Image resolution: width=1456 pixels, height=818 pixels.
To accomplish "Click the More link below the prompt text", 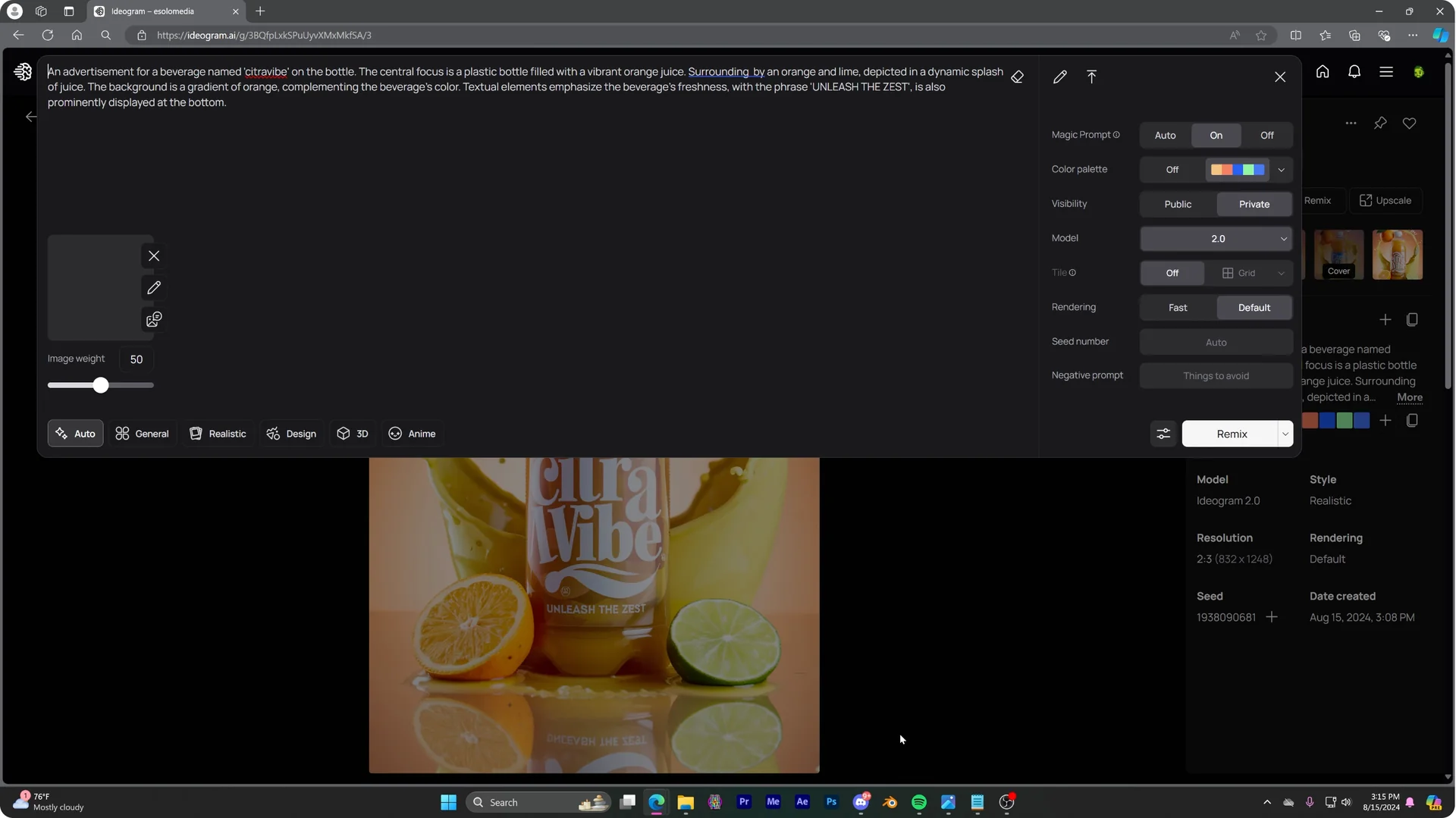I will (x=1410, y=397).
